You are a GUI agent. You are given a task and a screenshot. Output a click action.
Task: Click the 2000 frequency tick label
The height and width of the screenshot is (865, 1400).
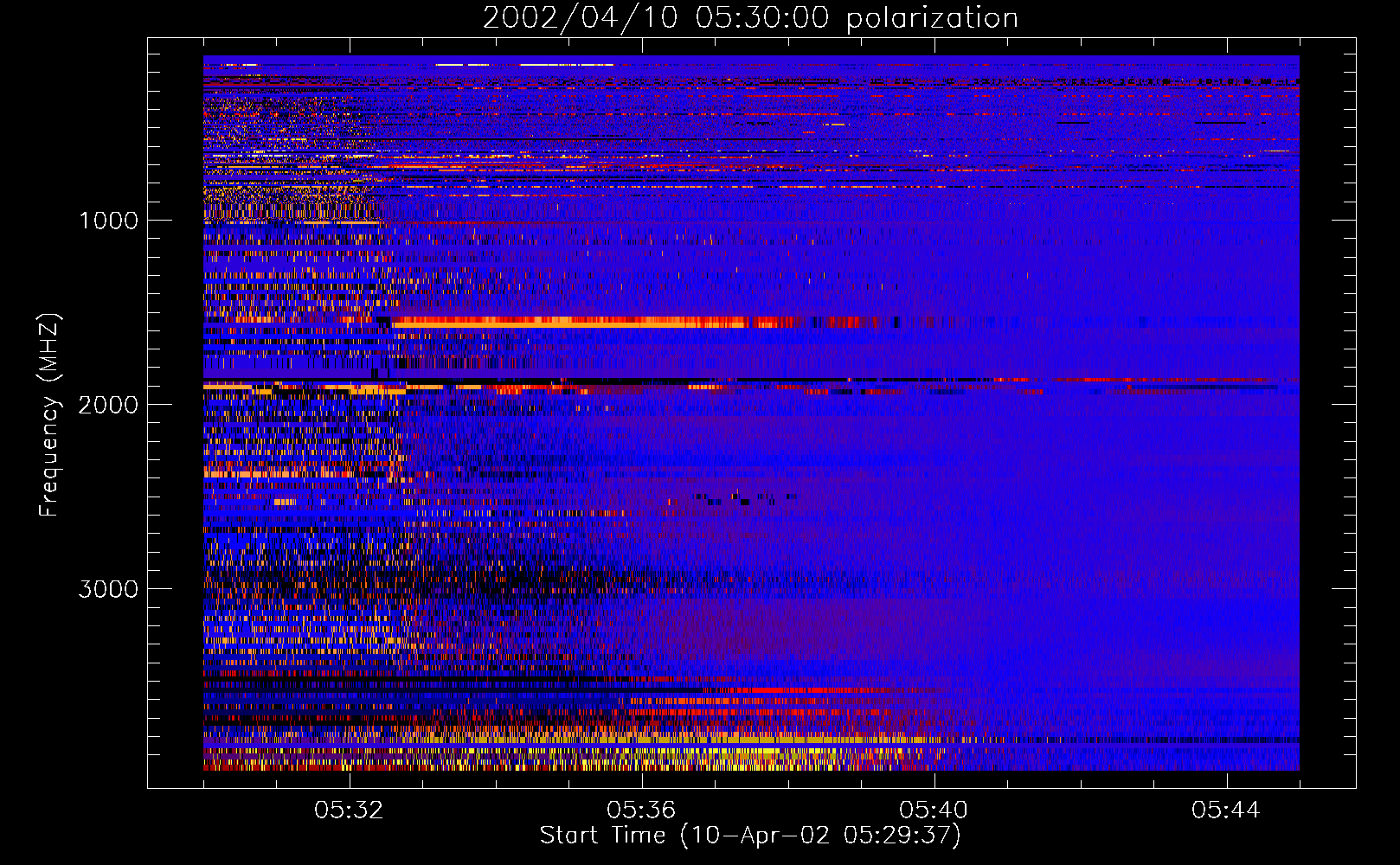click(108, 405)
